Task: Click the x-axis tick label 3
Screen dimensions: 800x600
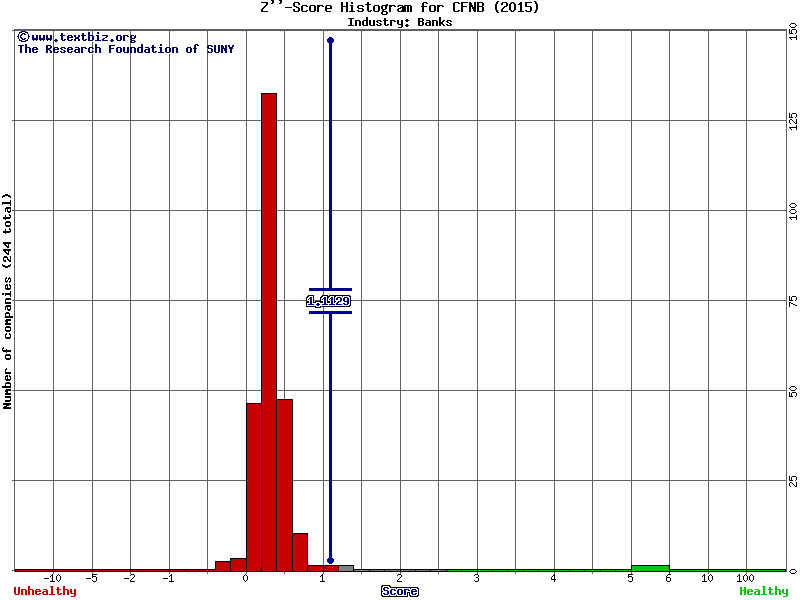Action: [x=477, y=578]
